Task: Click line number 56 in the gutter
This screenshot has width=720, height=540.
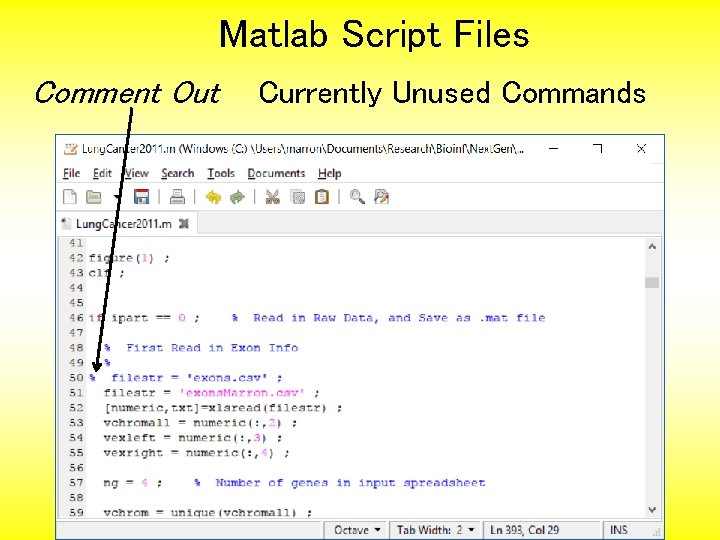Action: coord(76,468)
